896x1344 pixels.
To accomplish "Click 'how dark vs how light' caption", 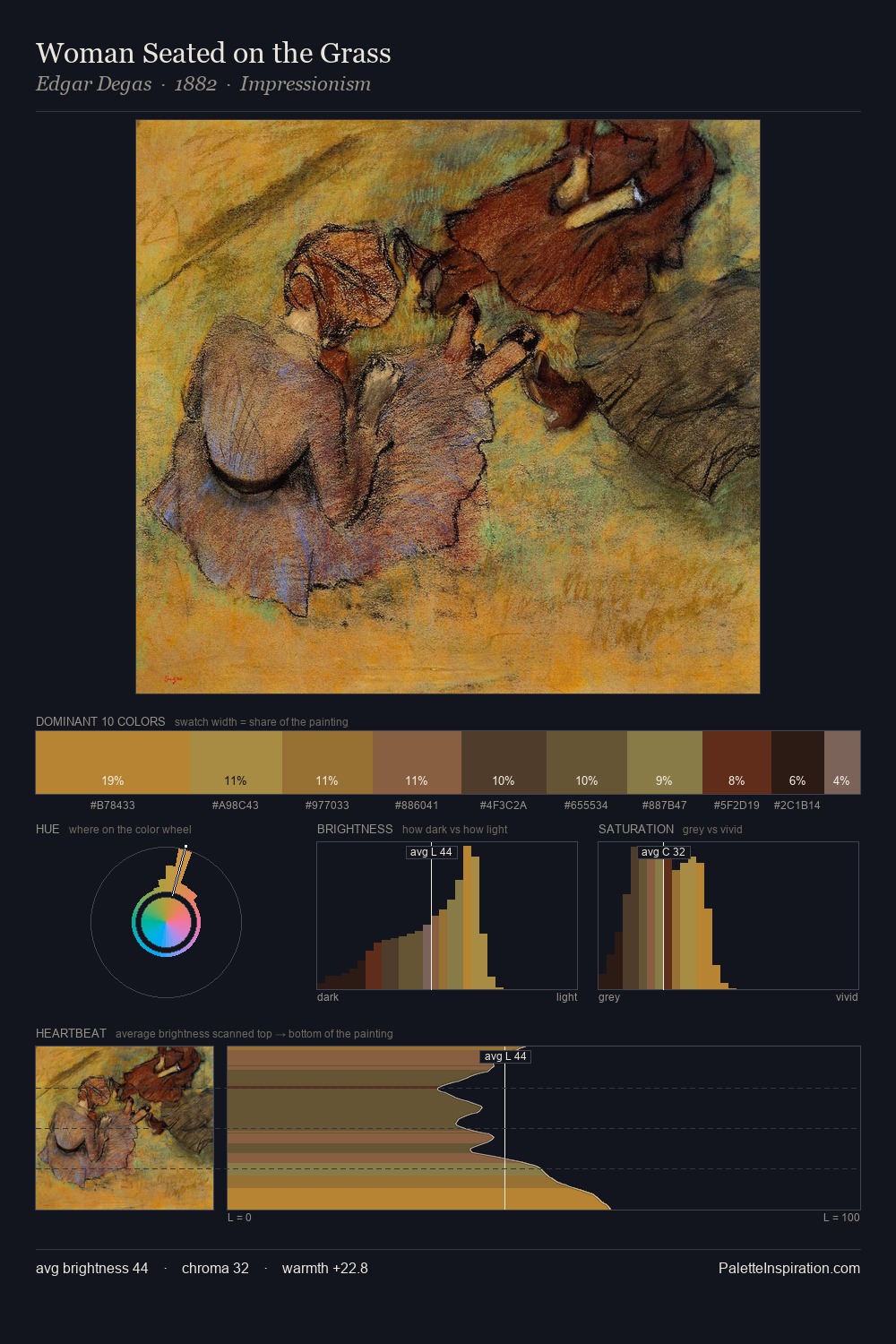I will [x=455, y=830].
